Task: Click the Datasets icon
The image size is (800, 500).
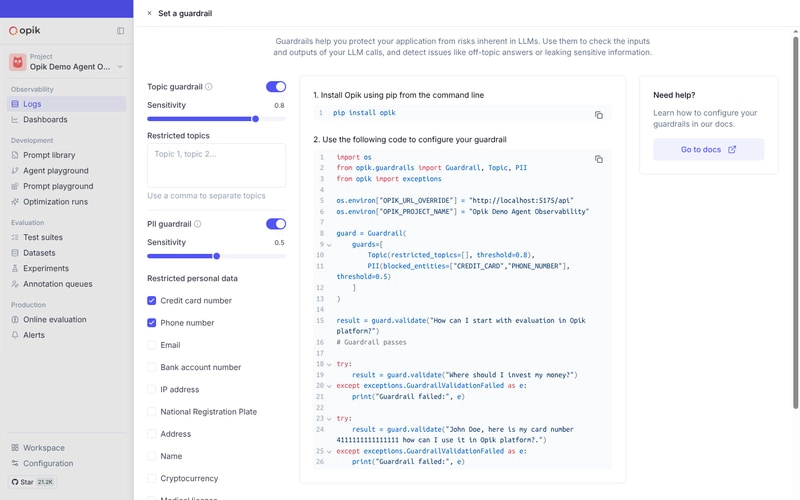Action: 15,253
